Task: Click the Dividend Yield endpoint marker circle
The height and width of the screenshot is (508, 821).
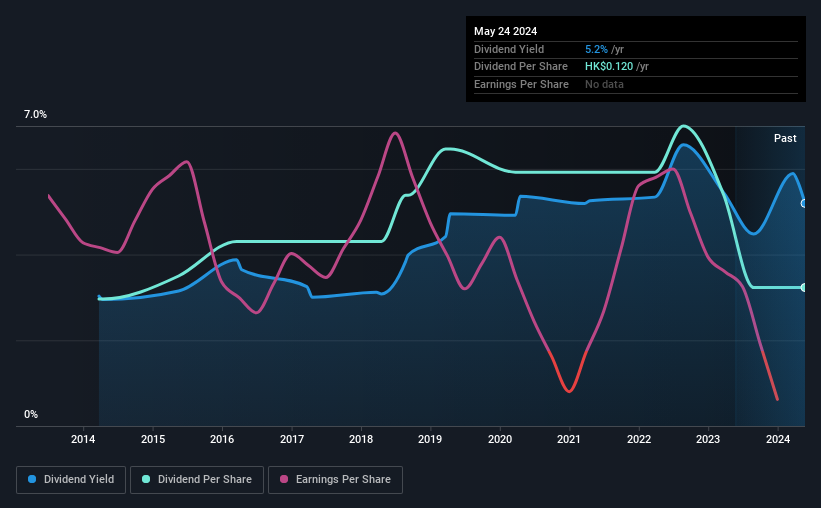Action: click(x=804, y=203)
